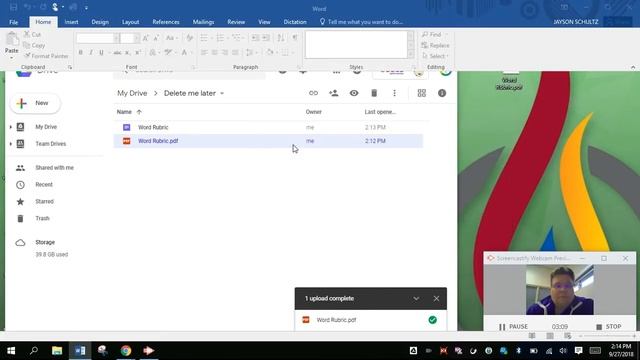Viewport: 640px width, 360px height.
Task: Center text in Paragraph group
Action: pyautogui.click(x=214, y=52)
